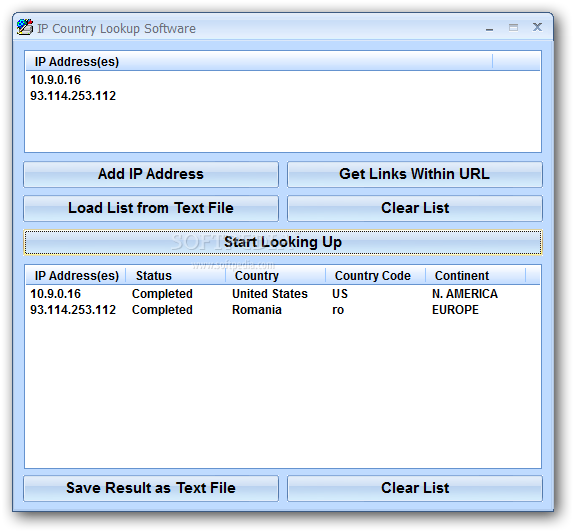
Task: Minimize the IP Country Lookup window
Action: 489,28
